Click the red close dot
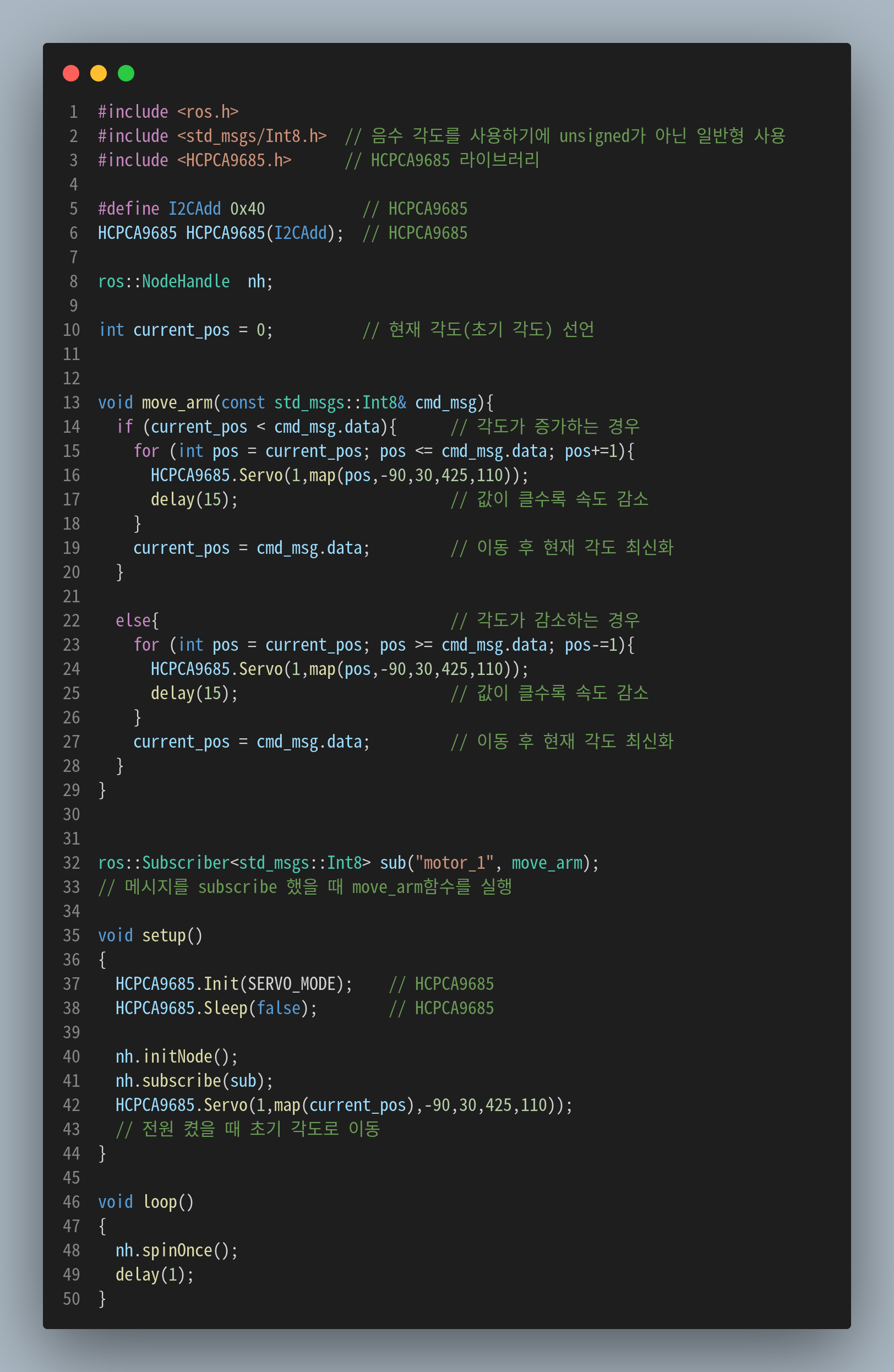The image size is (894, 1372). pos(71,73)
